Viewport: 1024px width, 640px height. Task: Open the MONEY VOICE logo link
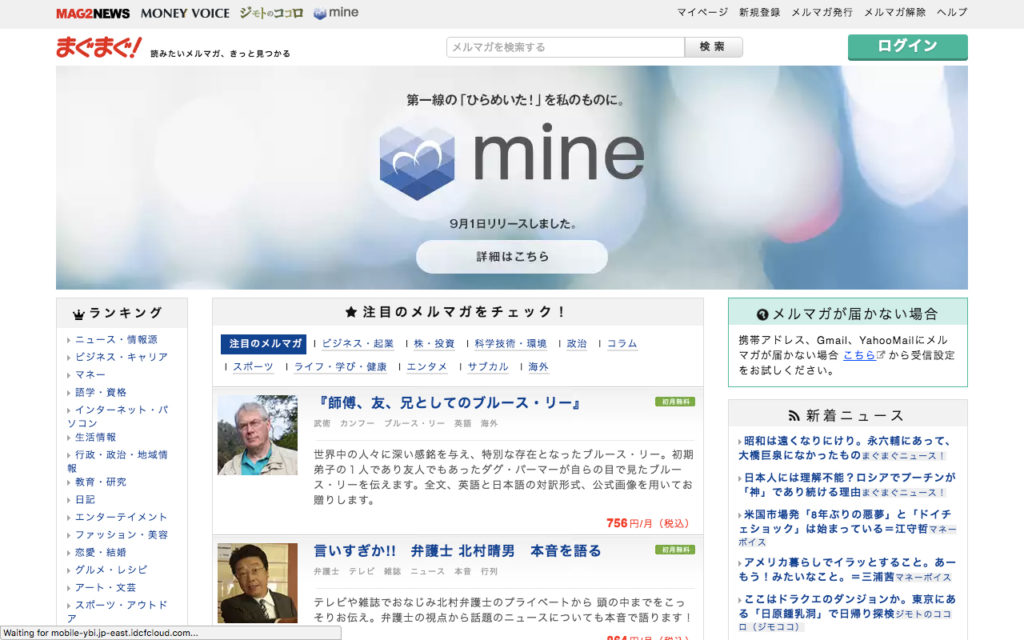[185, 13]
